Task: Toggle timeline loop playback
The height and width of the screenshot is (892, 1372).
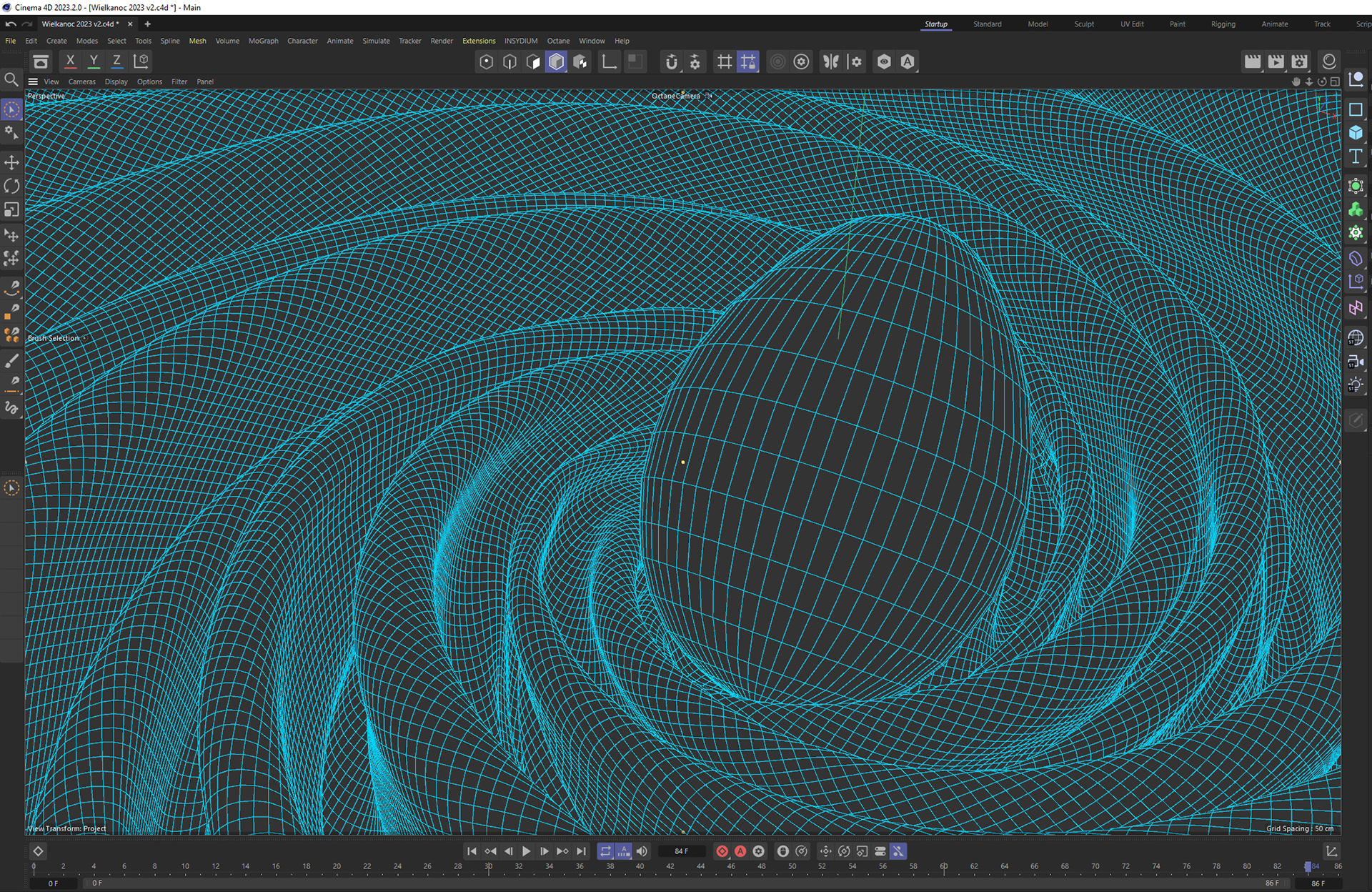Action: (x=605, y=851)
